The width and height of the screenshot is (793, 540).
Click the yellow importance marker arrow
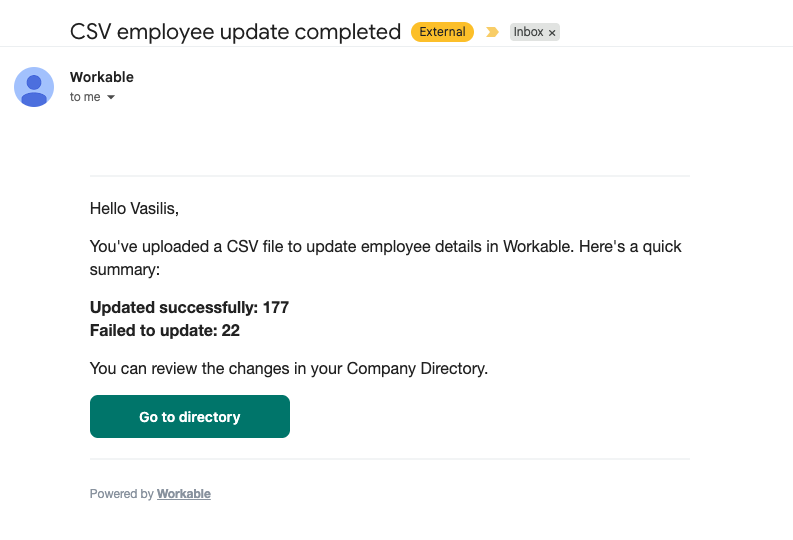(492, 32)
